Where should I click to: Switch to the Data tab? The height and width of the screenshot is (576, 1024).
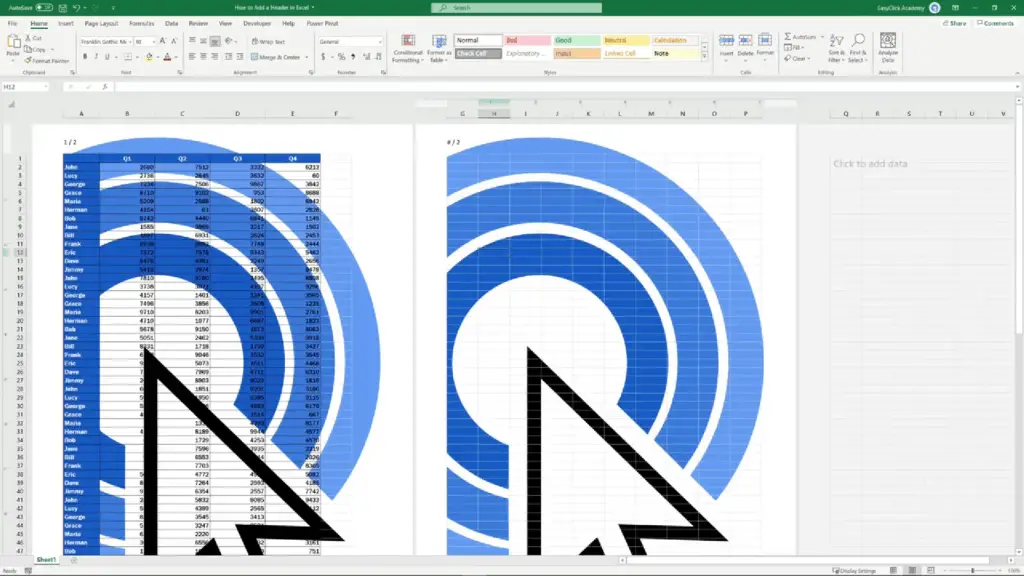click(x=171, y=24)
